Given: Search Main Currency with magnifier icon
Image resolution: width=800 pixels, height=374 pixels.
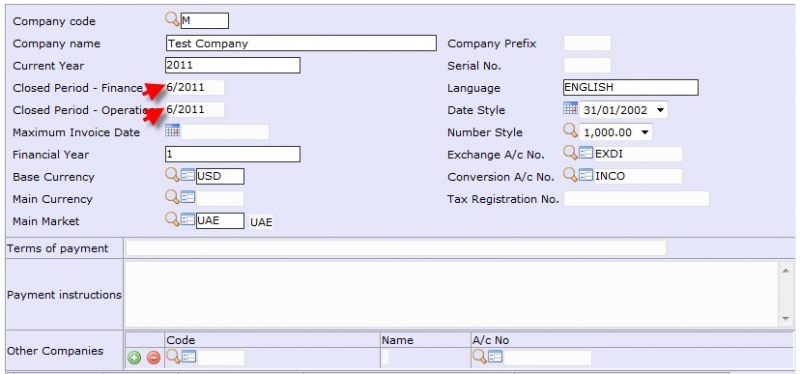Looking at the screenshot, I should click(172, 197).
